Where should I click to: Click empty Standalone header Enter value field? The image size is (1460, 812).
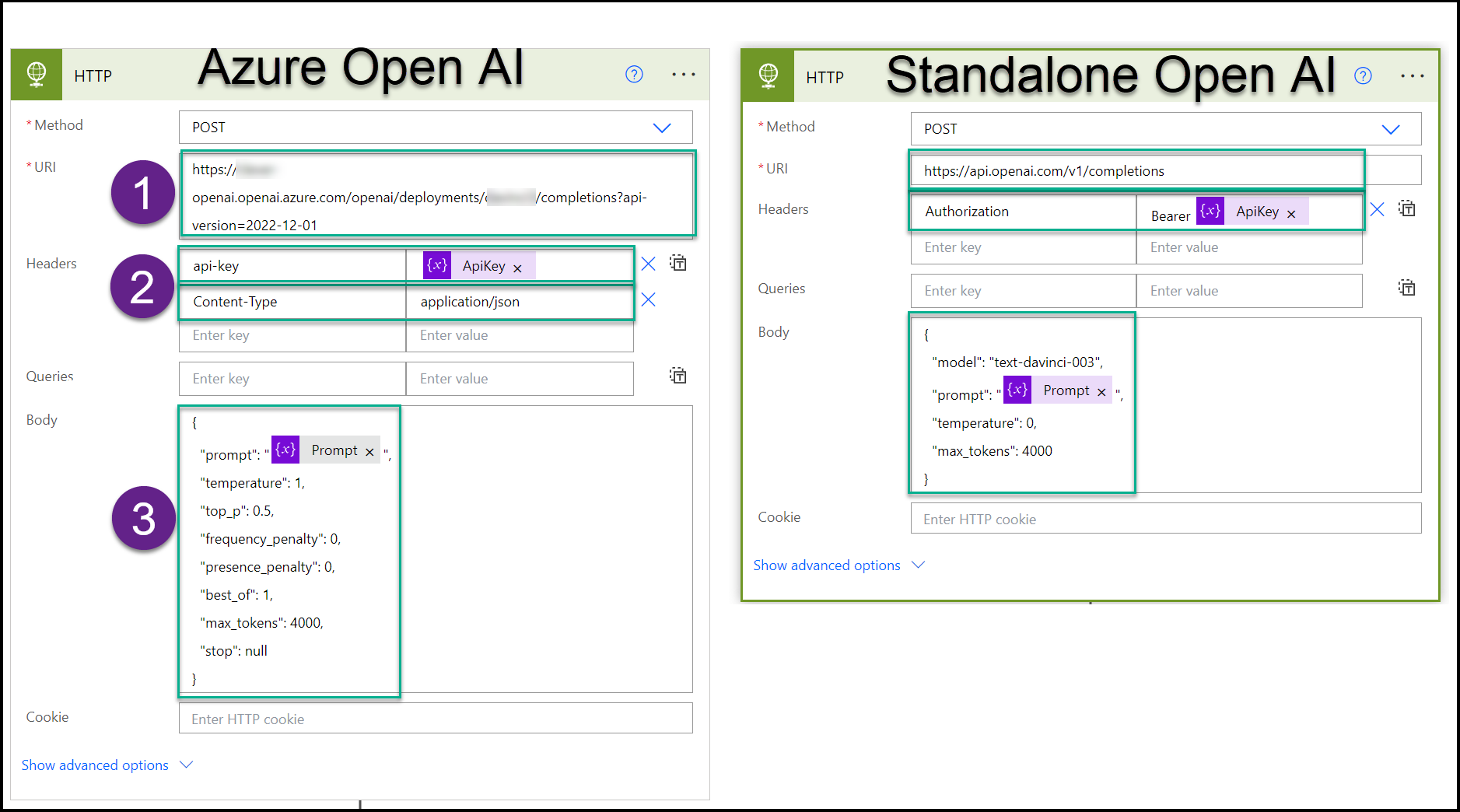coord(1249,247)
